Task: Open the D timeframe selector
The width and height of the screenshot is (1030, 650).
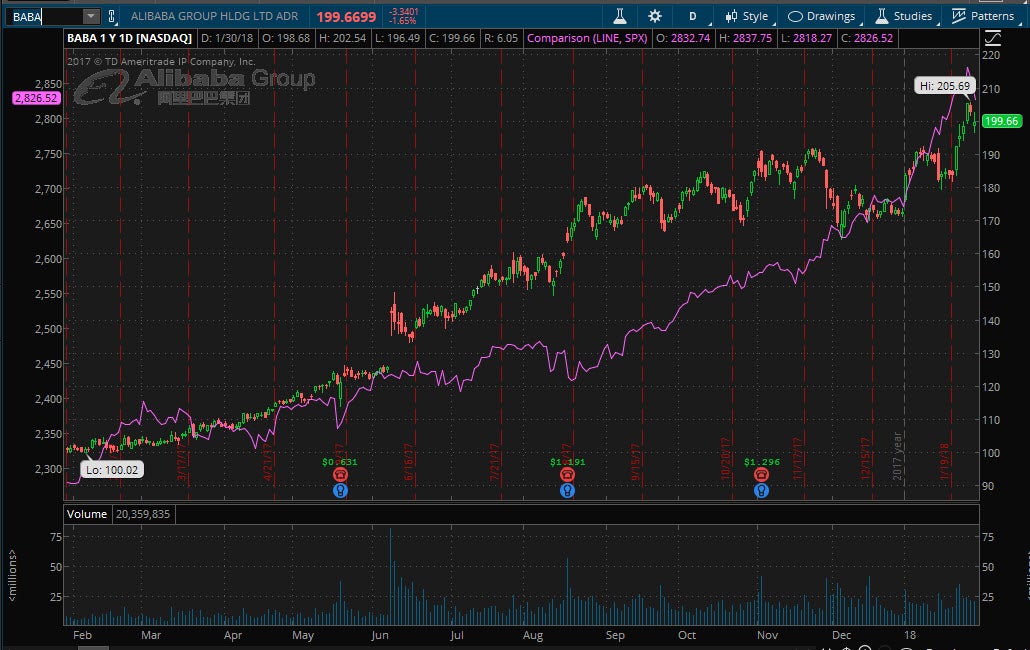Action: coord(692,16)
